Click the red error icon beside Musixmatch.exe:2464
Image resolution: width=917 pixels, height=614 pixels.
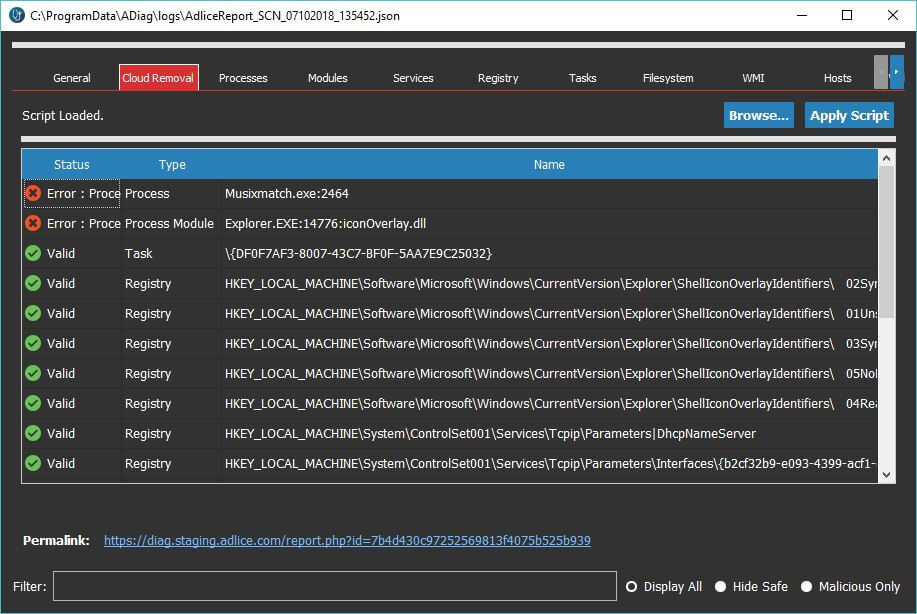[33, 194]
